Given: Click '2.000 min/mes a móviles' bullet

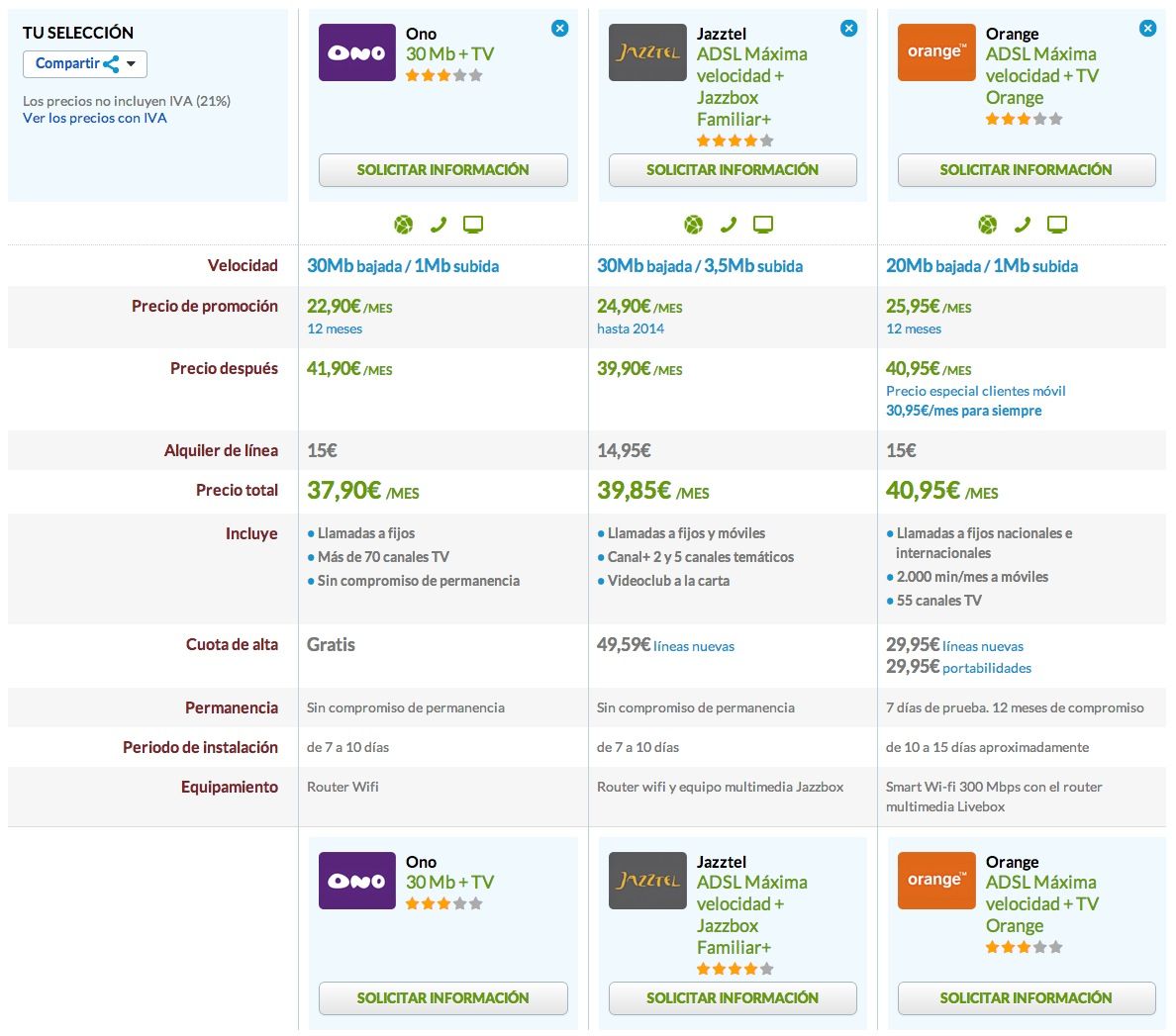Looking at the screenshot, I should 972,577.
